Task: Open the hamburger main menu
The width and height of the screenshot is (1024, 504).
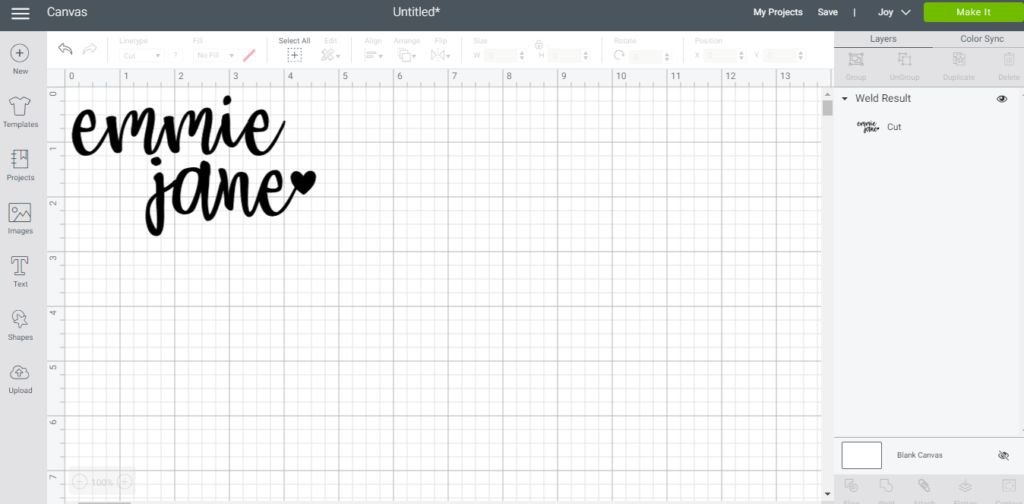Action: [20, 12]
